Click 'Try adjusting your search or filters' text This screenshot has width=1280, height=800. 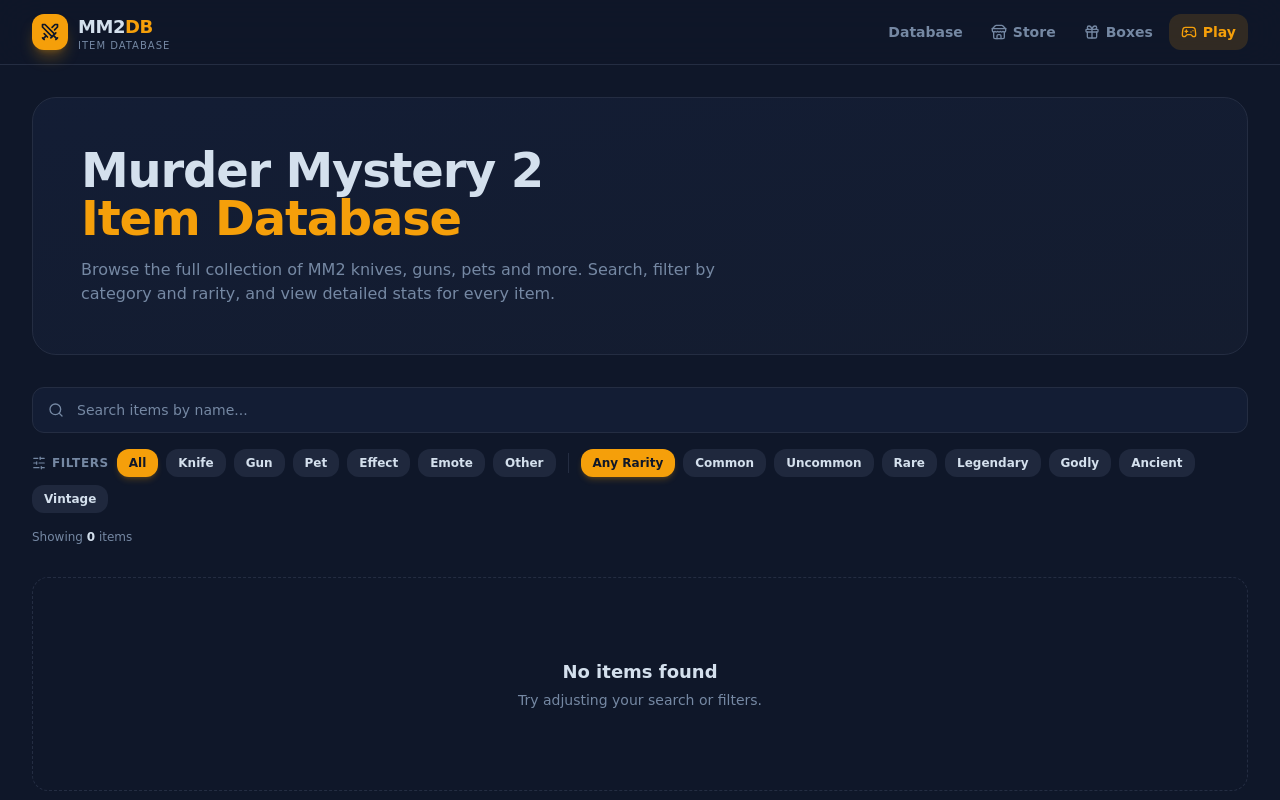coord(640,700)
